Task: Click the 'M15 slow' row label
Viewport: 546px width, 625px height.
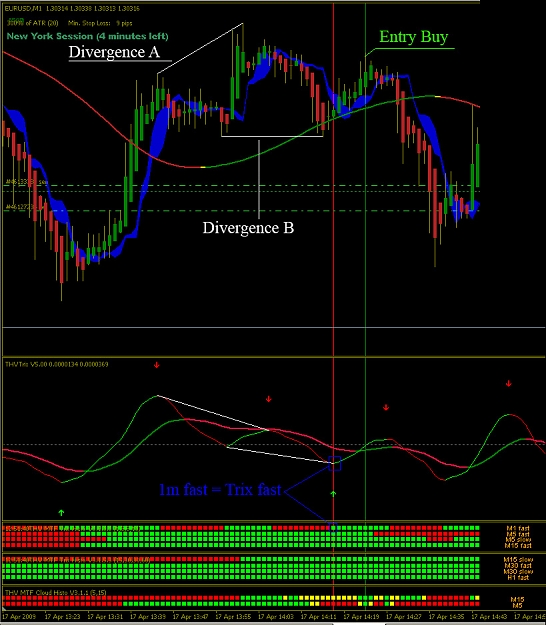Action: point(518,560)
